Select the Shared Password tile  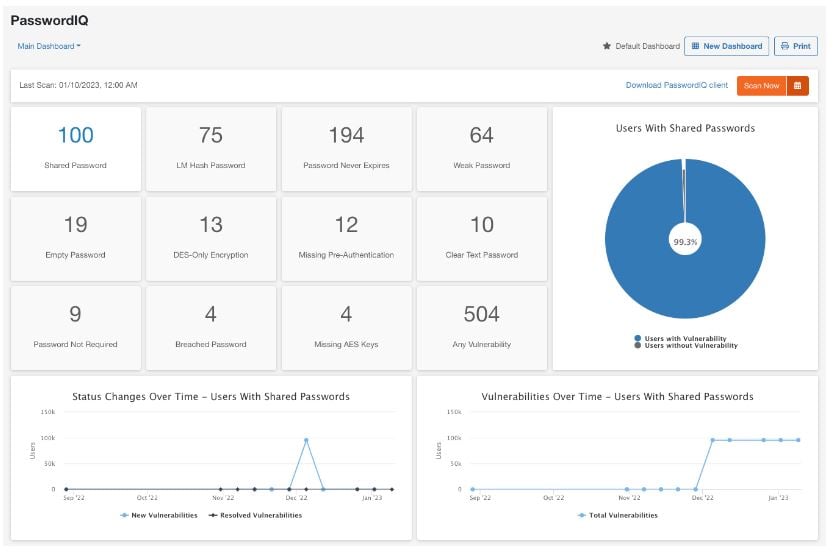coord(75,148)
